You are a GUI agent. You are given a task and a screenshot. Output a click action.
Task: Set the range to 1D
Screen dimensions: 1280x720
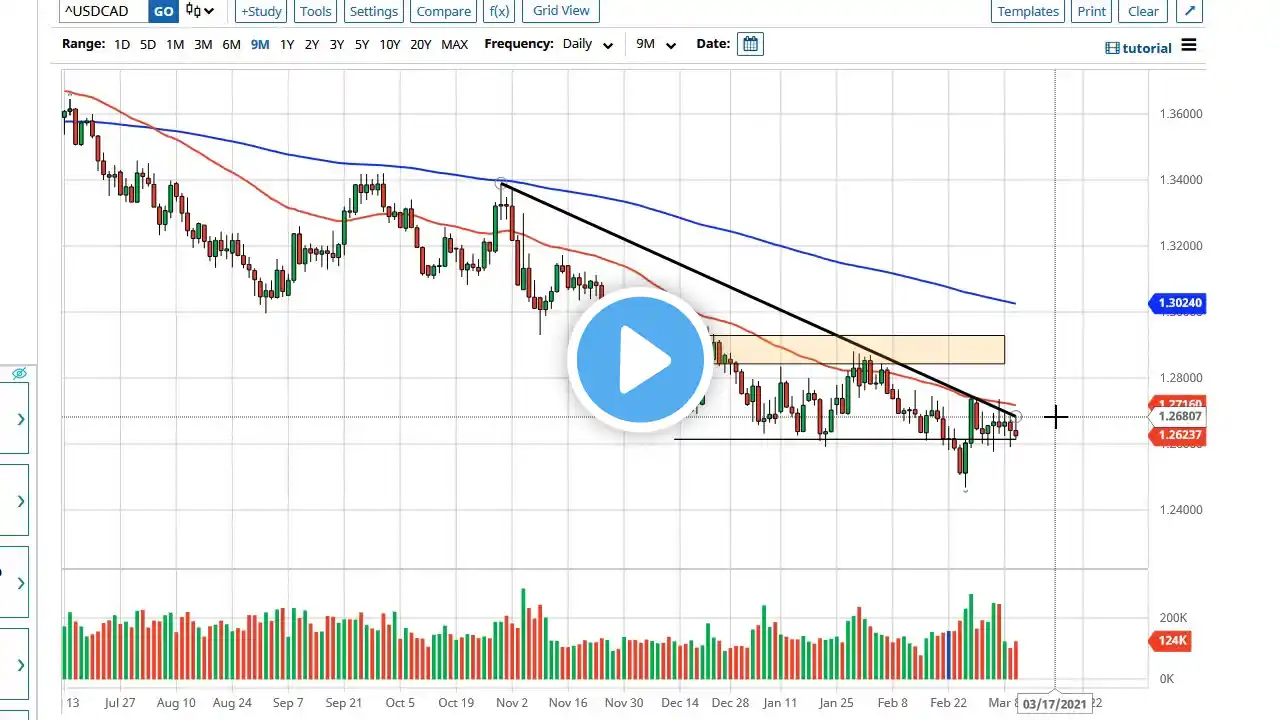122,44
